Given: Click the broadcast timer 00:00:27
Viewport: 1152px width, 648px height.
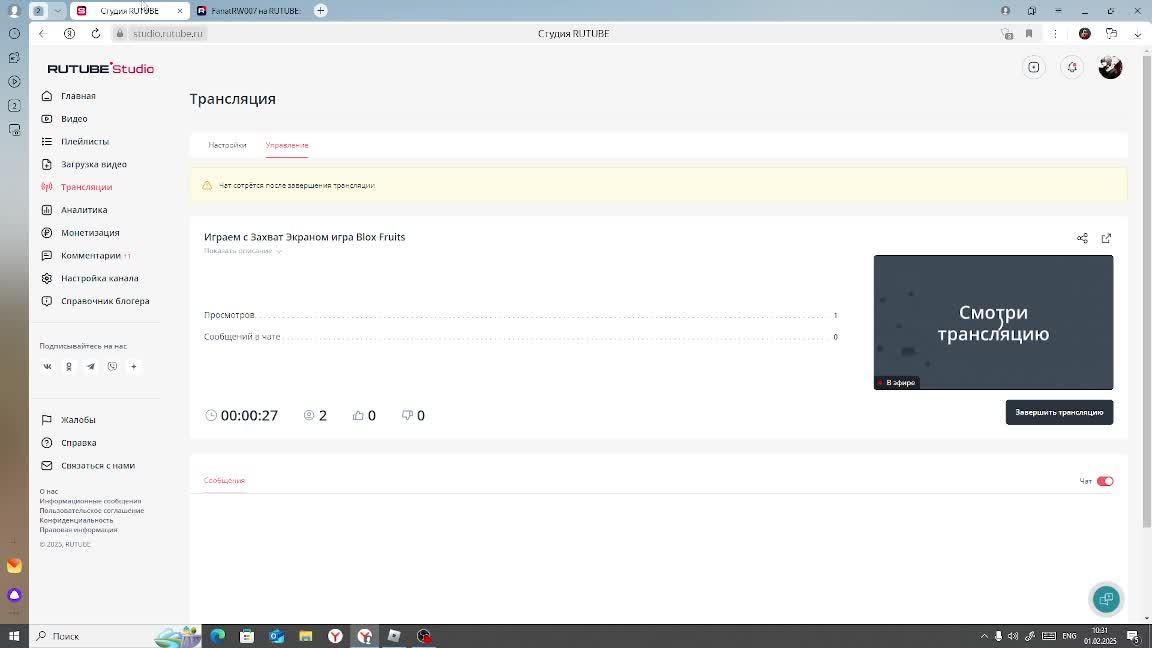Looking at the screenshot, I should click(x=249, y=416).
